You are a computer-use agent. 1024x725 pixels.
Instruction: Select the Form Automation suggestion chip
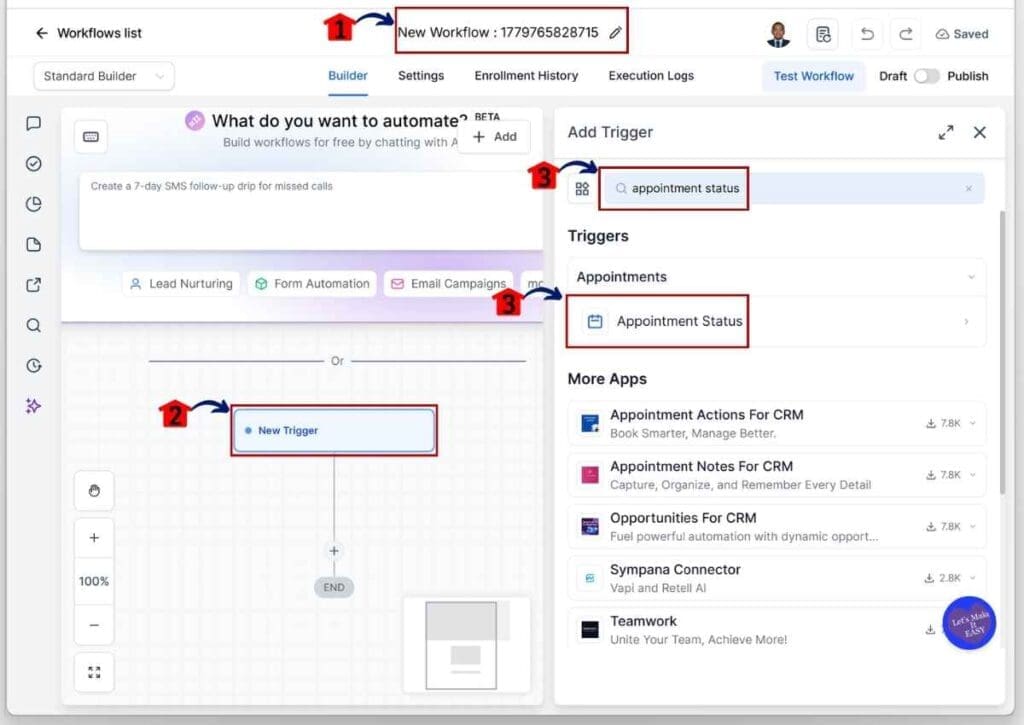[x=312, y=284]
